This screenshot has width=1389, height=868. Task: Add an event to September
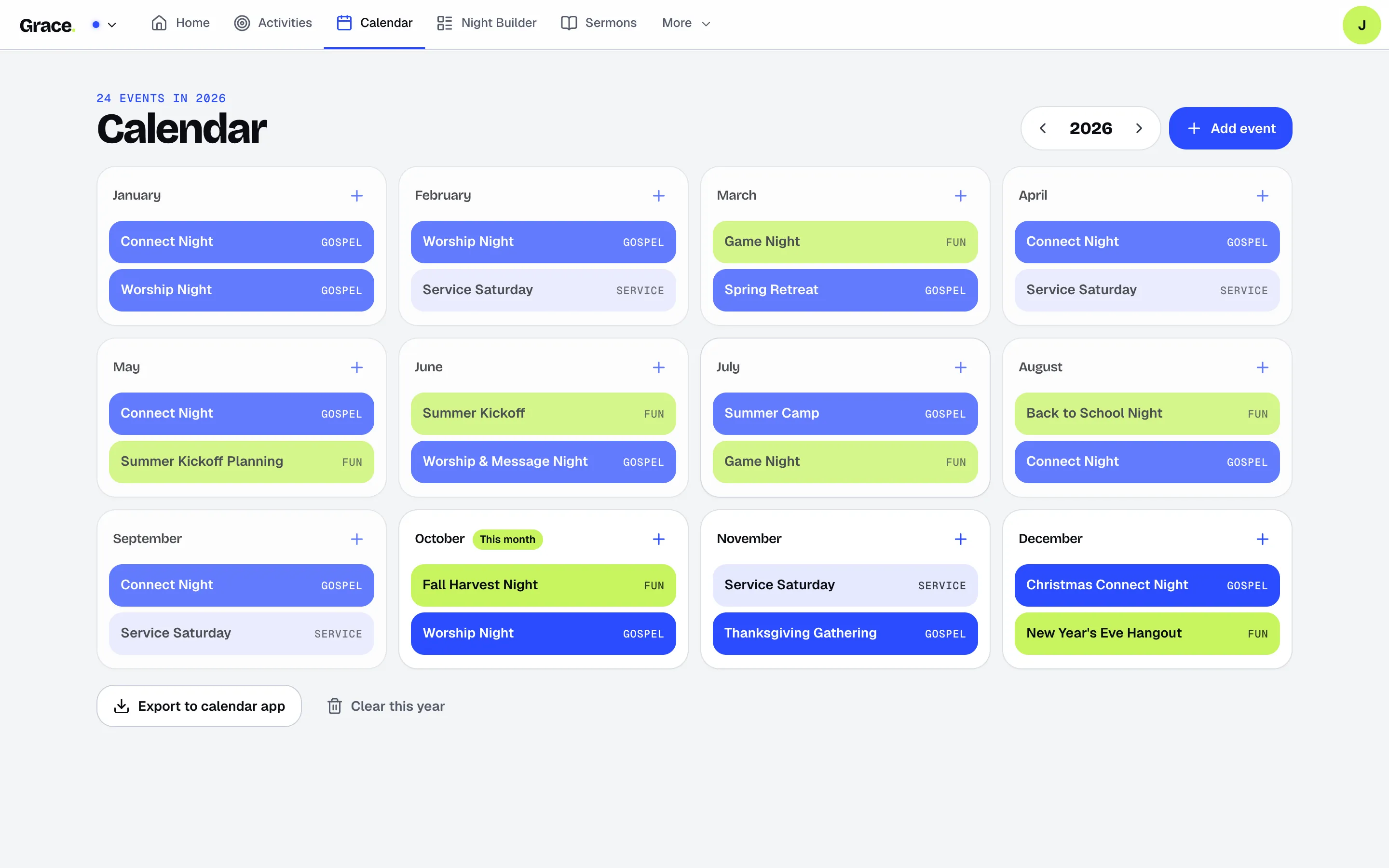356,539
